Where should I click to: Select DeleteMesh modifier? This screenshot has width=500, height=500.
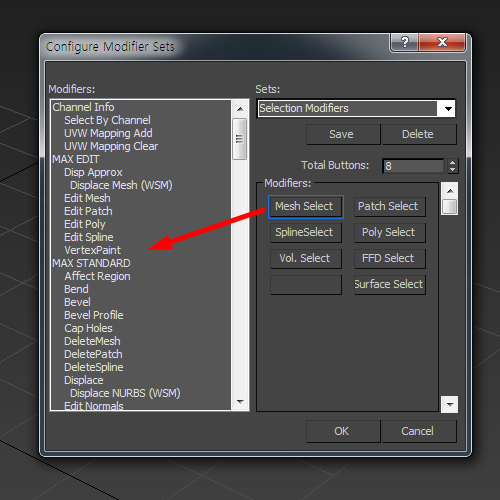click(92, 341)
